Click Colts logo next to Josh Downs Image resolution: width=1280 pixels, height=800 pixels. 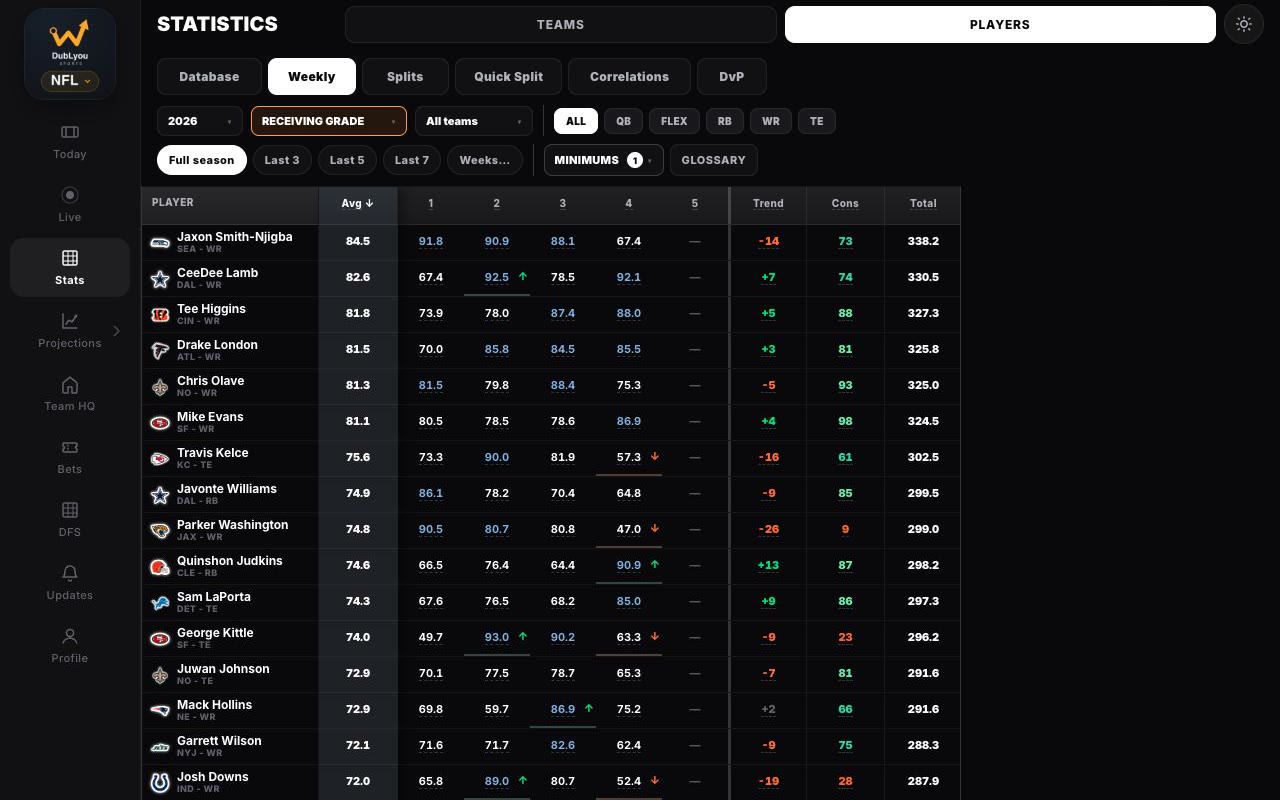pyautogui.click(x=159, y=782)
